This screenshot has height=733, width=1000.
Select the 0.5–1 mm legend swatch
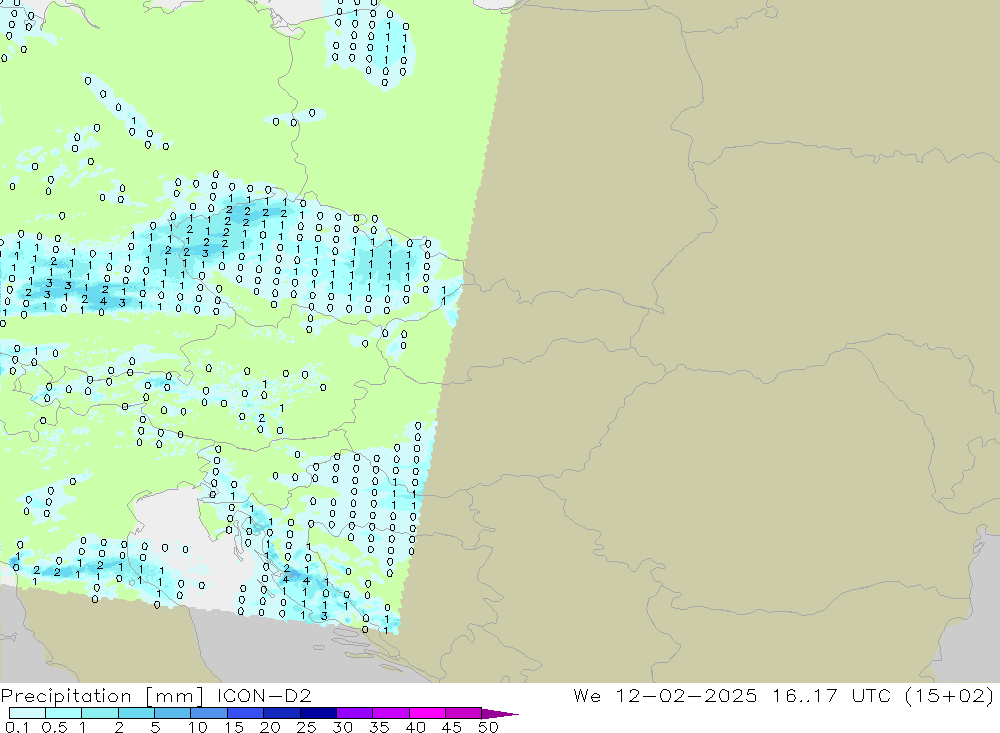pyautogui.click(x=64, y=713)
